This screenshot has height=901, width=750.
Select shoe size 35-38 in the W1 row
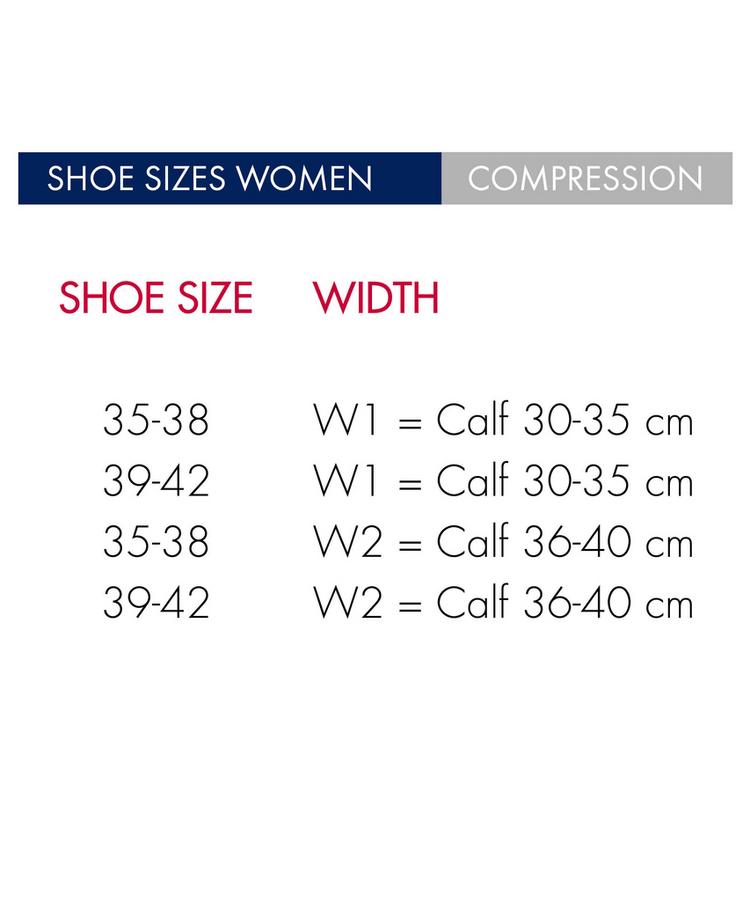(156, 421)
